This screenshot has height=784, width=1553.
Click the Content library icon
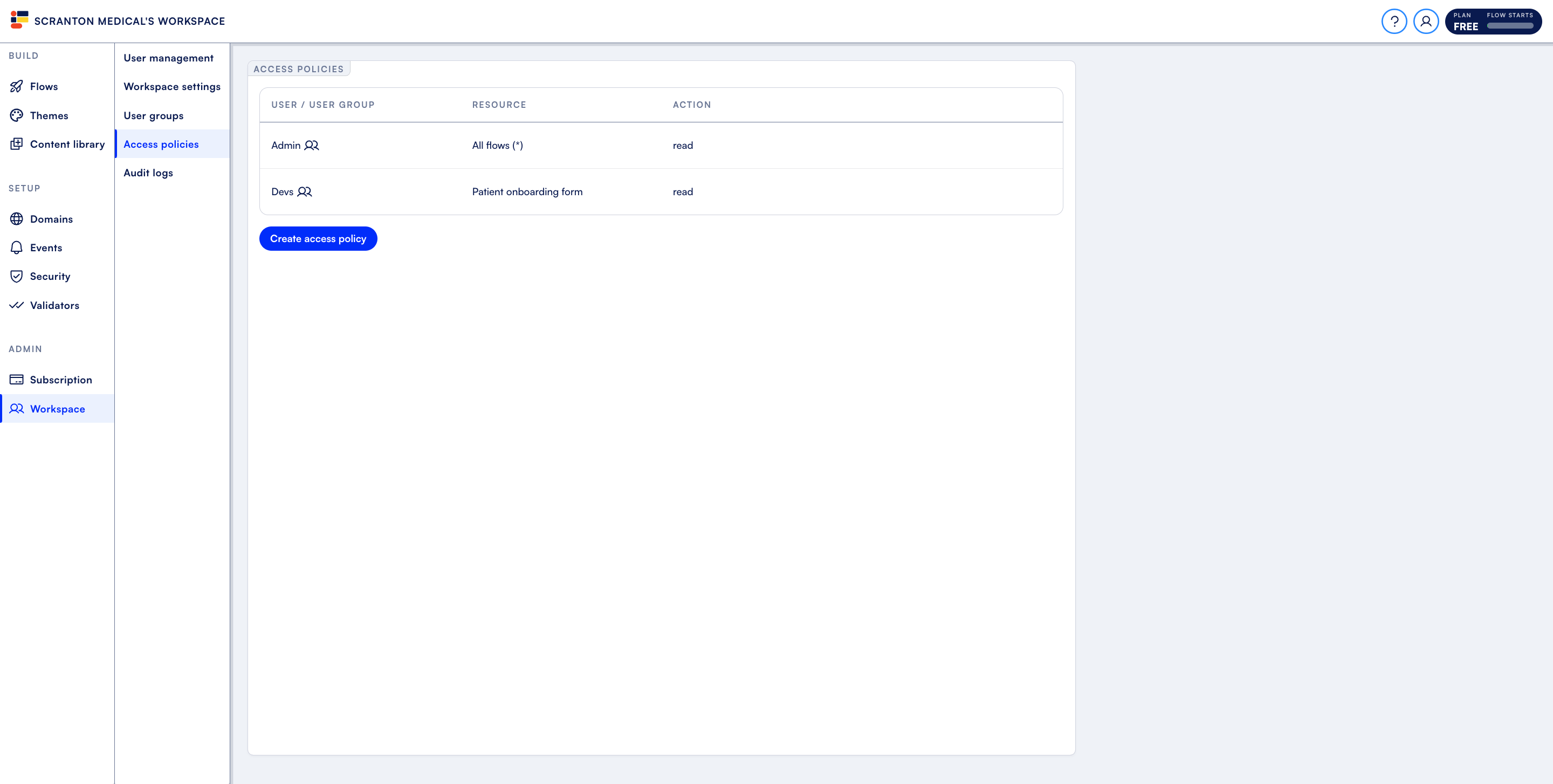[16, 144]
